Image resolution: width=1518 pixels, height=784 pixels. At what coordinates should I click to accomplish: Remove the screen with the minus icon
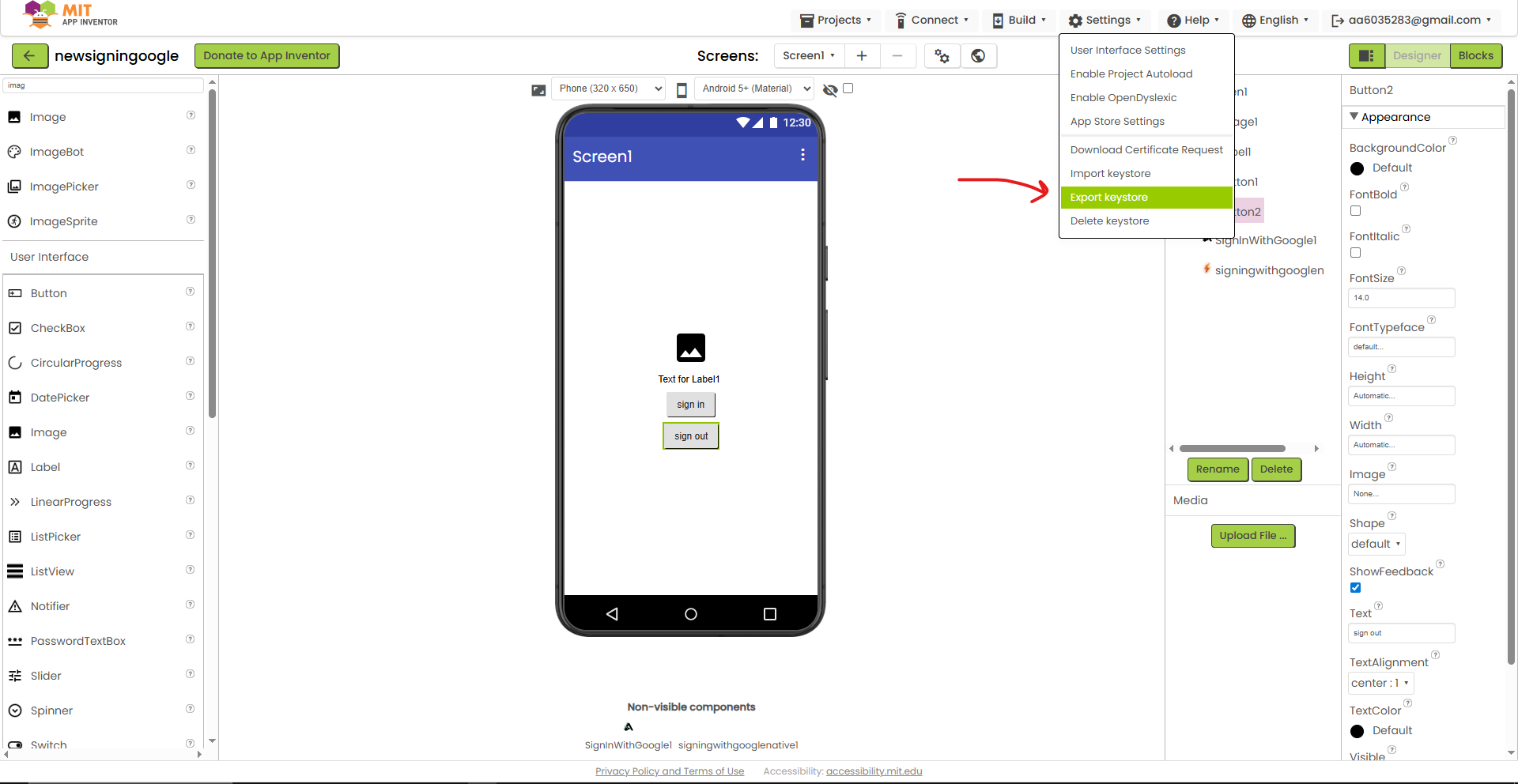tap(897, 55)
